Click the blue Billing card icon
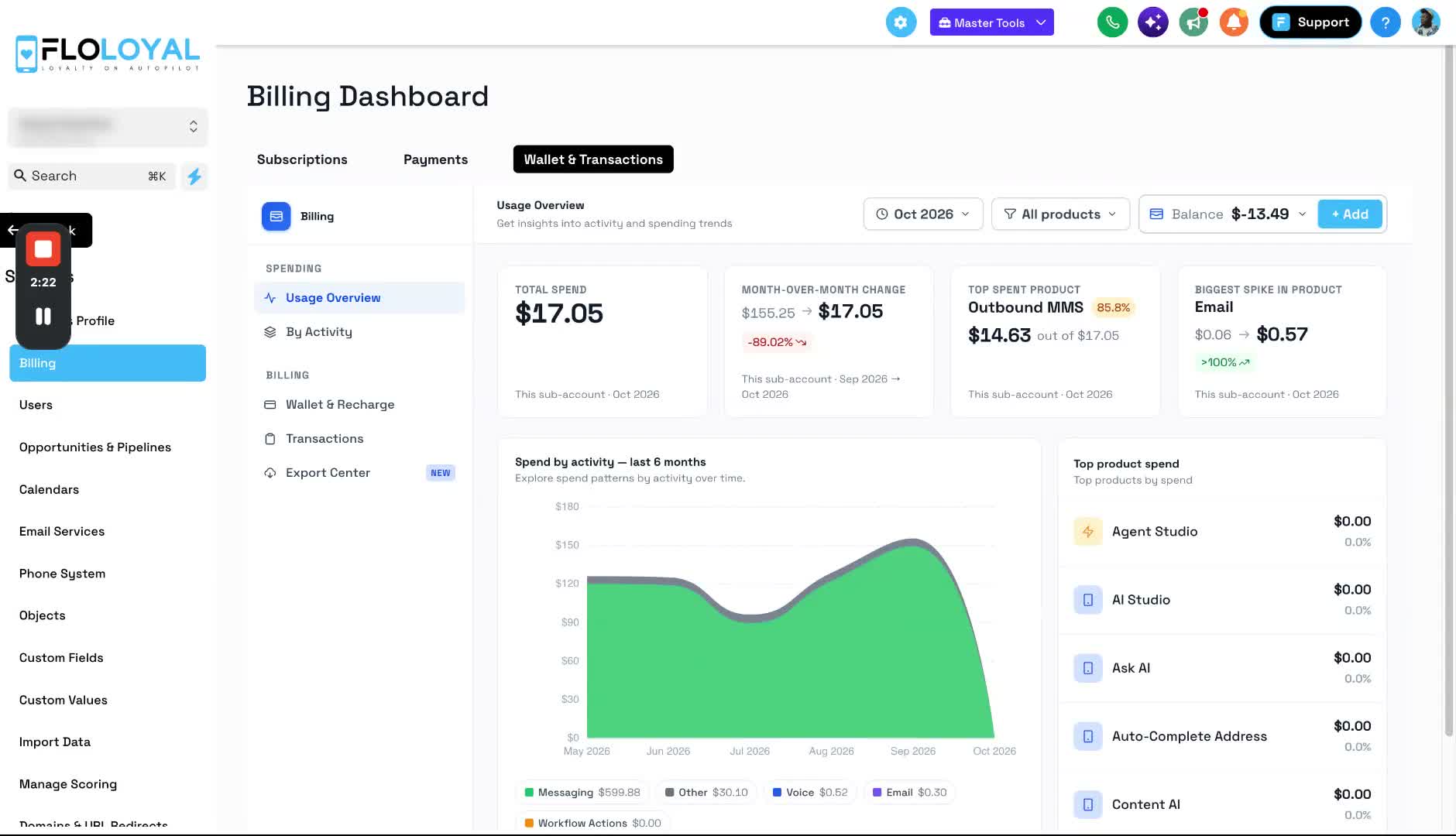This screenshot has height=836, width=1456. [x=276, y=217]
